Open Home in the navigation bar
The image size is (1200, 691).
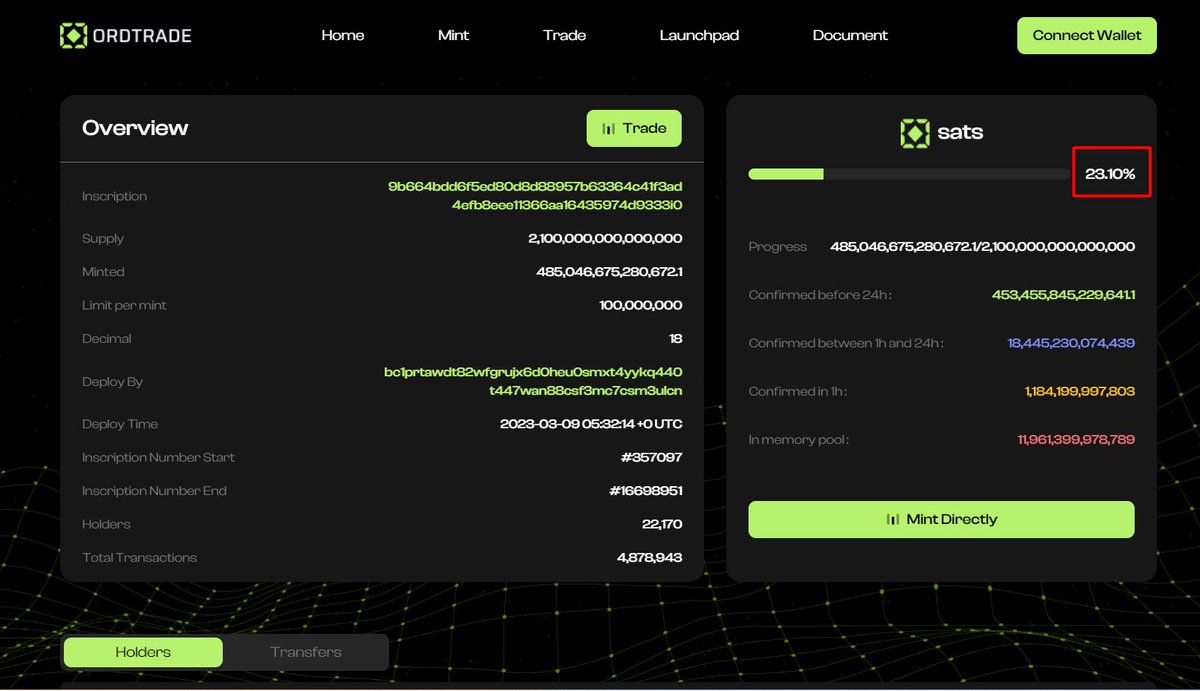(x=343, y=35)
